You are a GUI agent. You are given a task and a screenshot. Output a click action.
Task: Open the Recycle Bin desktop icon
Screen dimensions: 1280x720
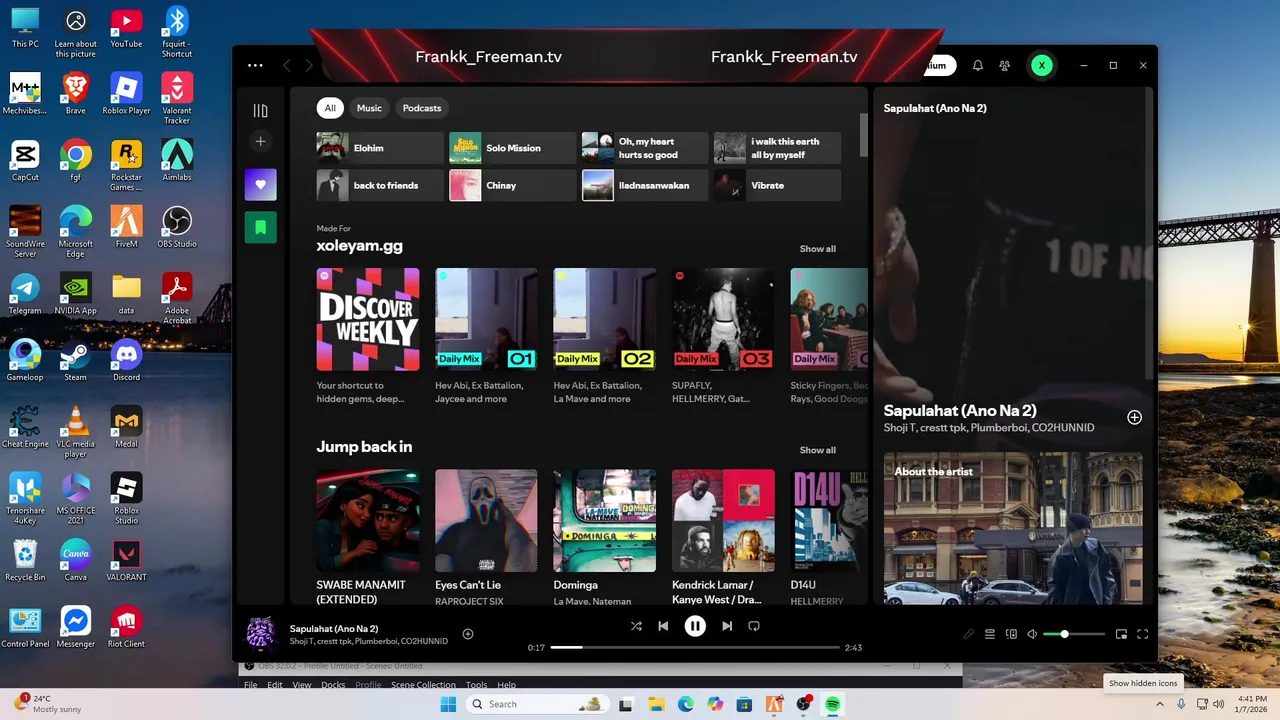click(x=25, y=560)
